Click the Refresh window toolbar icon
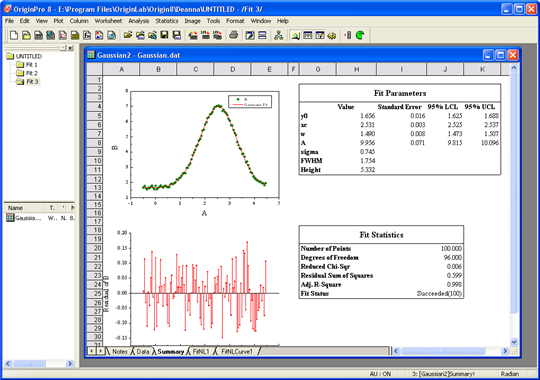The height and width of the screenshot is (380, 540). tap(250, 35)
